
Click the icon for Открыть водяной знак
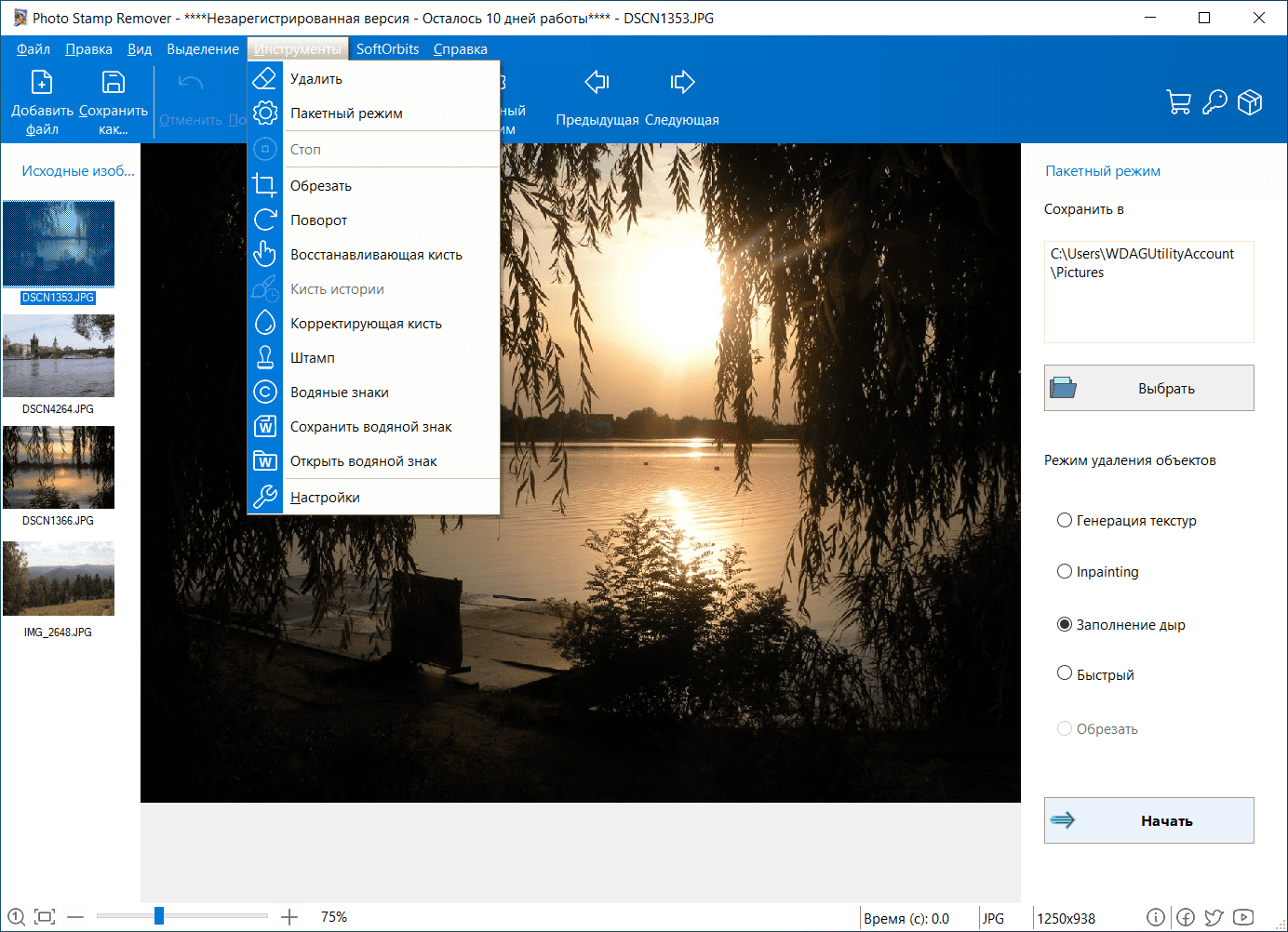[265, 460]
